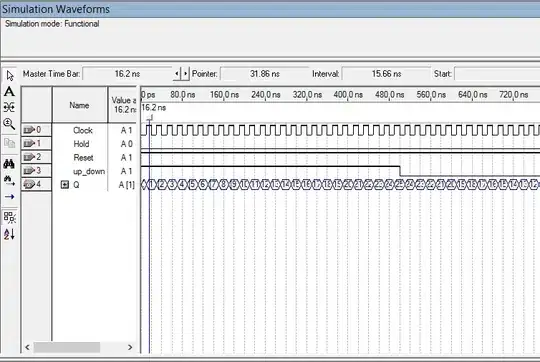Open Find with the binoculars icon
The height and width of the screenshot is (362, 540).
(x=10, y=164)
